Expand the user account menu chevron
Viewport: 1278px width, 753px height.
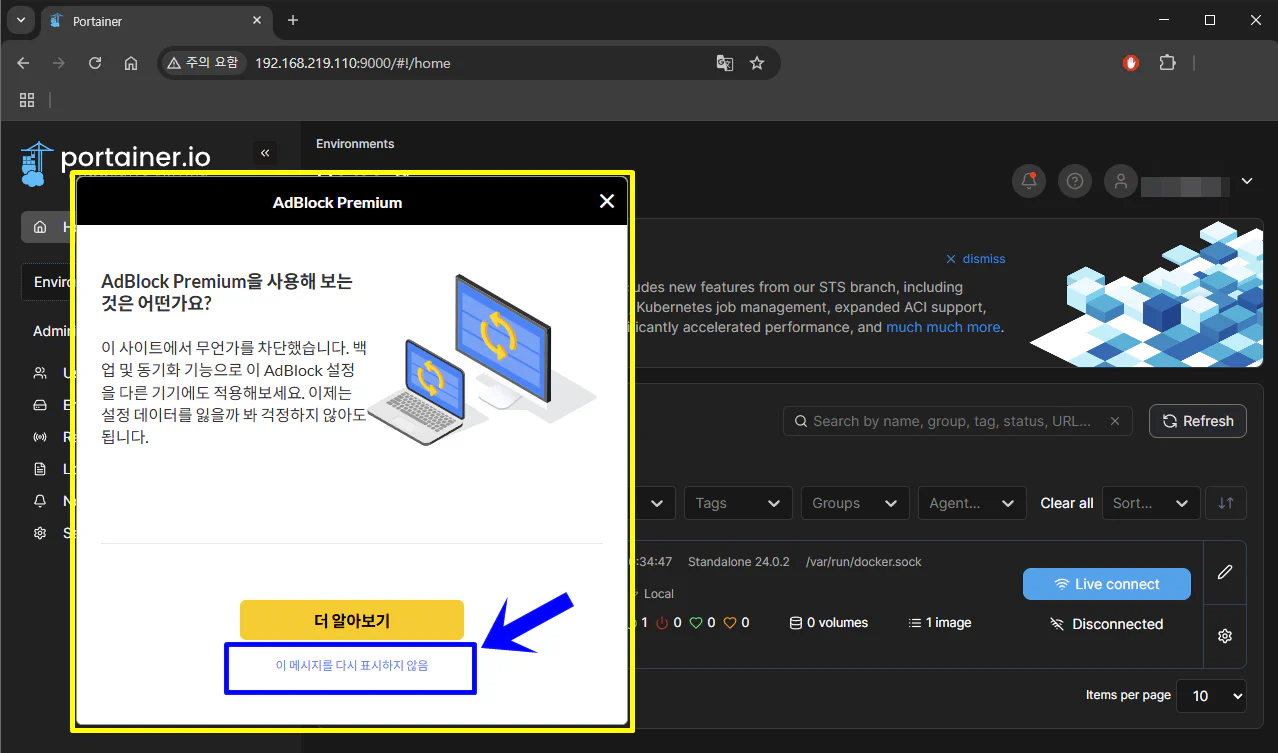[1247, 181]
